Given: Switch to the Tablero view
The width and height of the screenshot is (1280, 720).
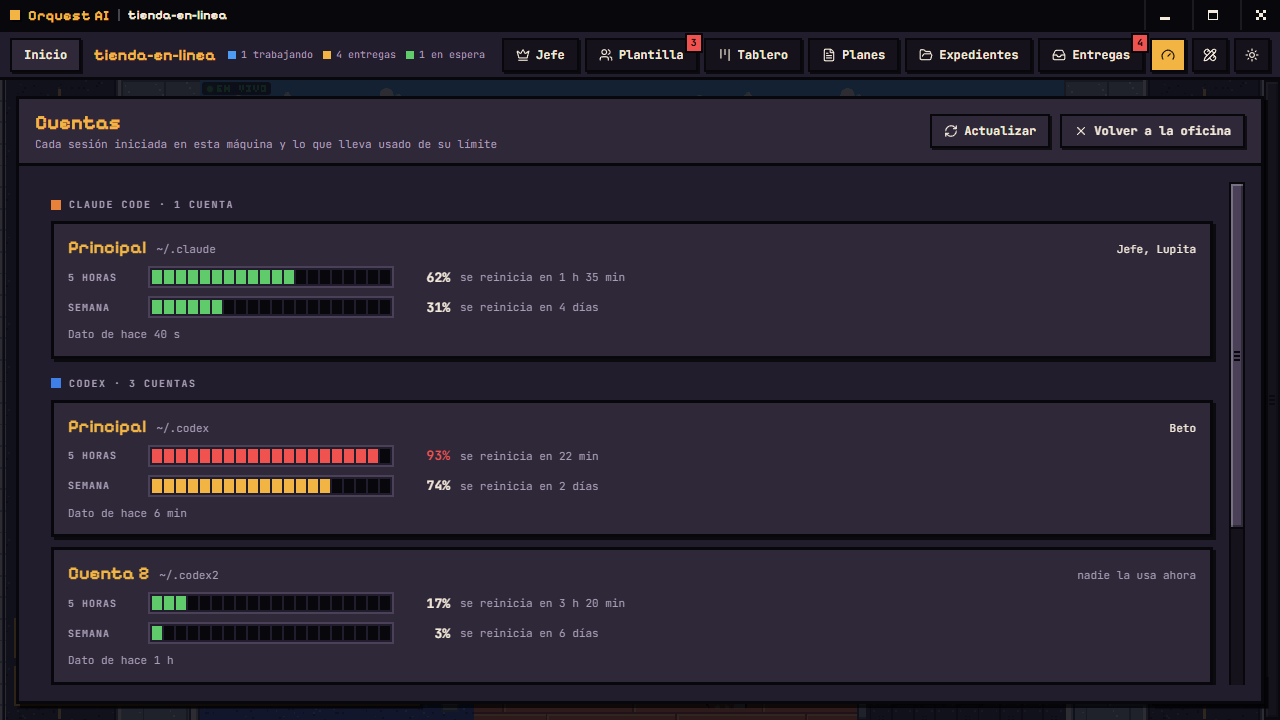Looking at the screenshot, I should 753,55.
